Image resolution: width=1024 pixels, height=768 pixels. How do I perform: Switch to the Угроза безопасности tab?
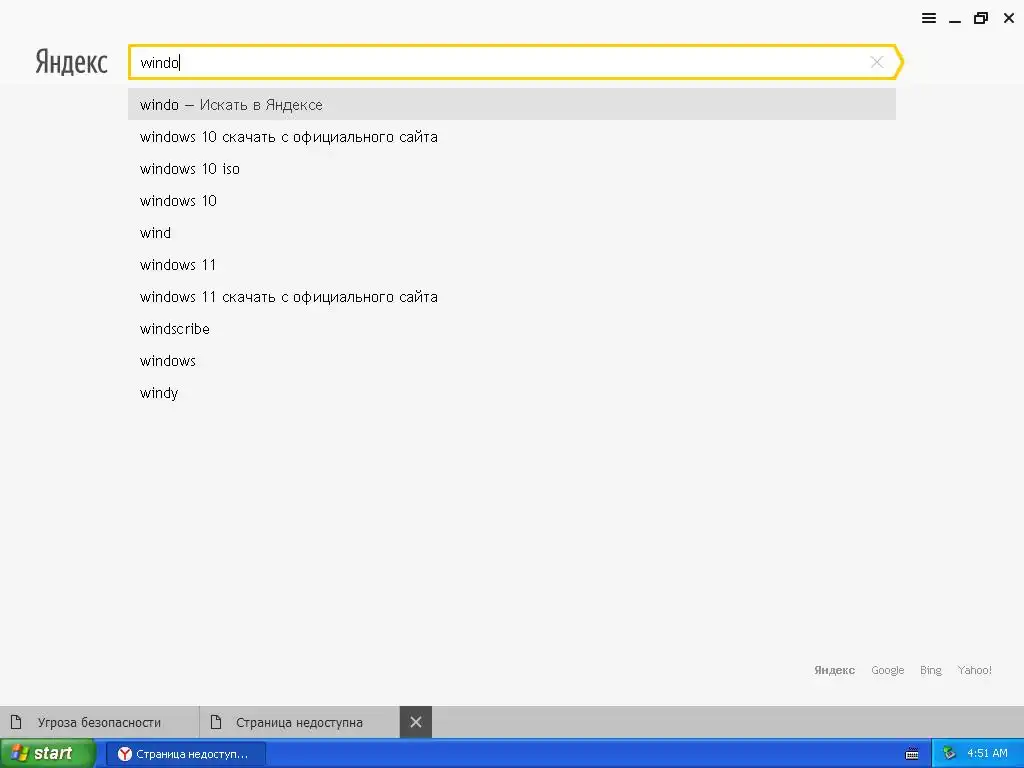99,722
